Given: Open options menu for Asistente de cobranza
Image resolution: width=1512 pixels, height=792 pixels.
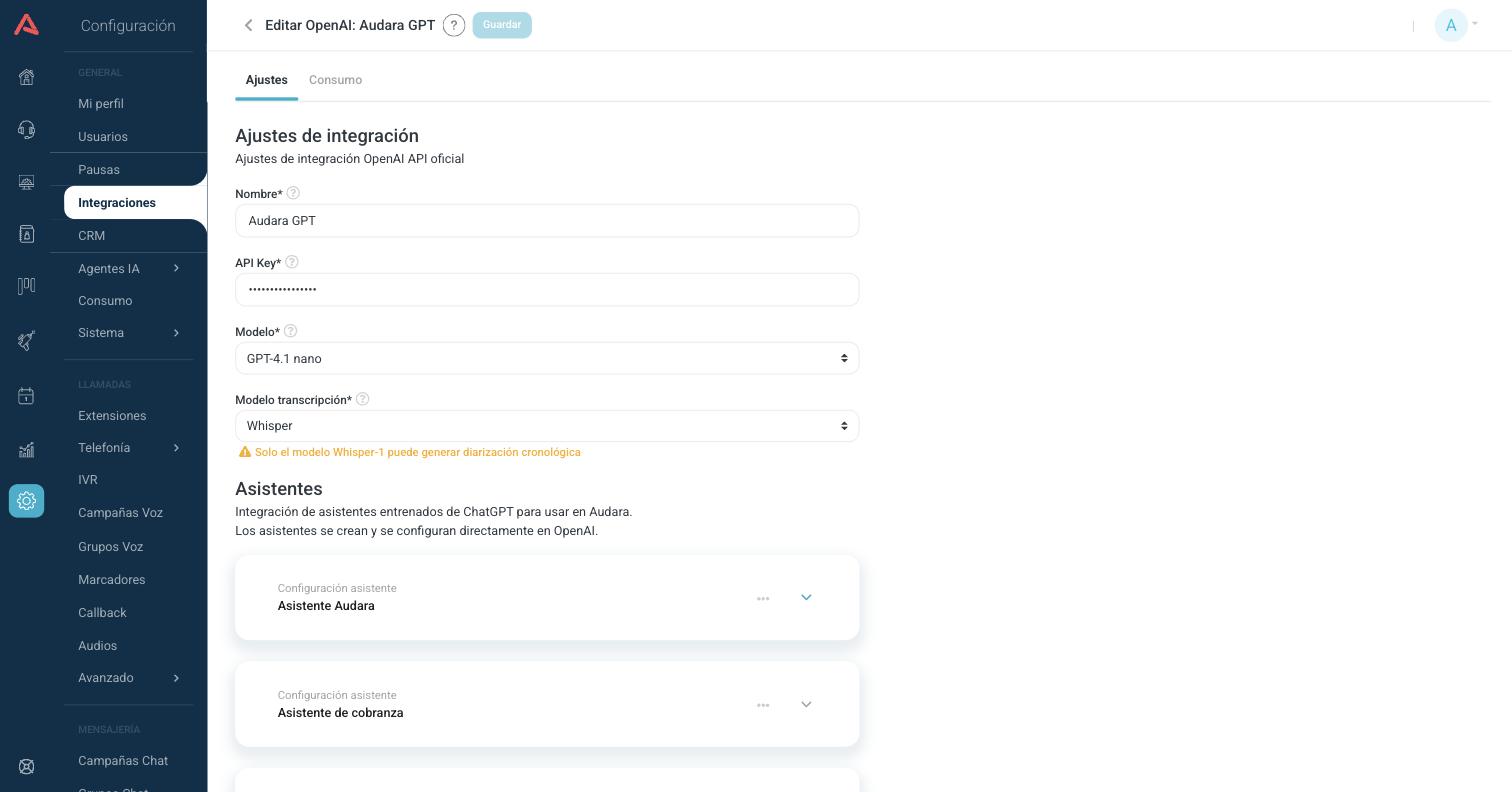Looking at the screenshot, I should 763,705.
